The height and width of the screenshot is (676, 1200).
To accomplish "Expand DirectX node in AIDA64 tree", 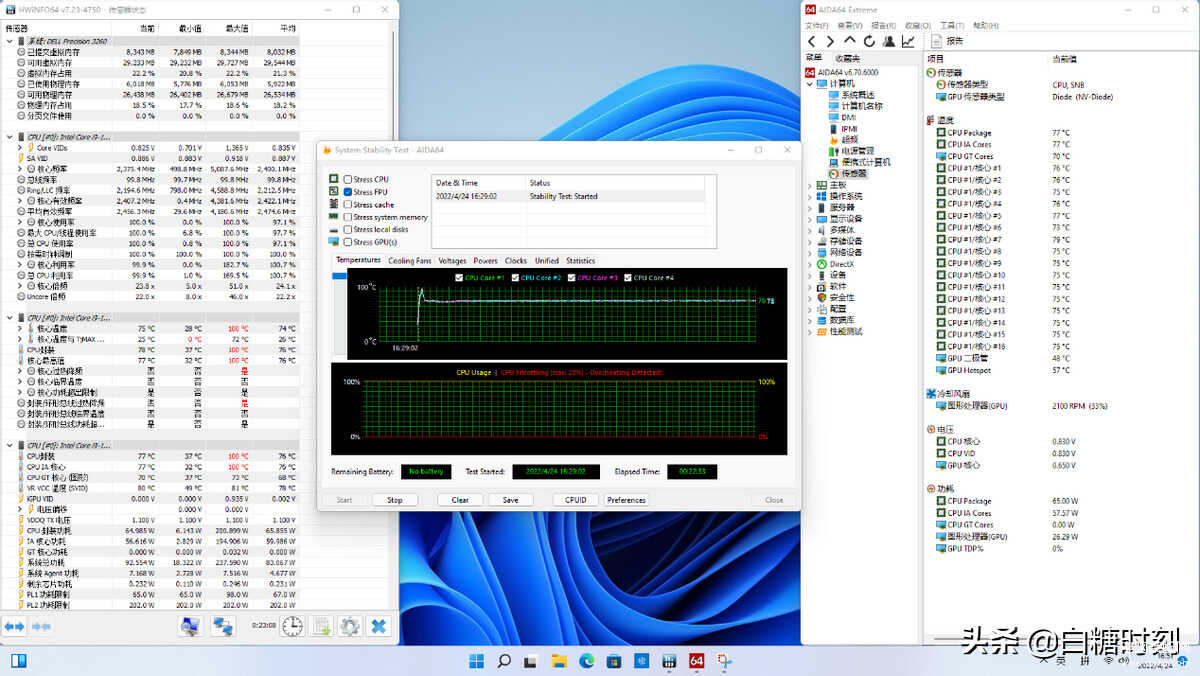I will coord(810,264).
